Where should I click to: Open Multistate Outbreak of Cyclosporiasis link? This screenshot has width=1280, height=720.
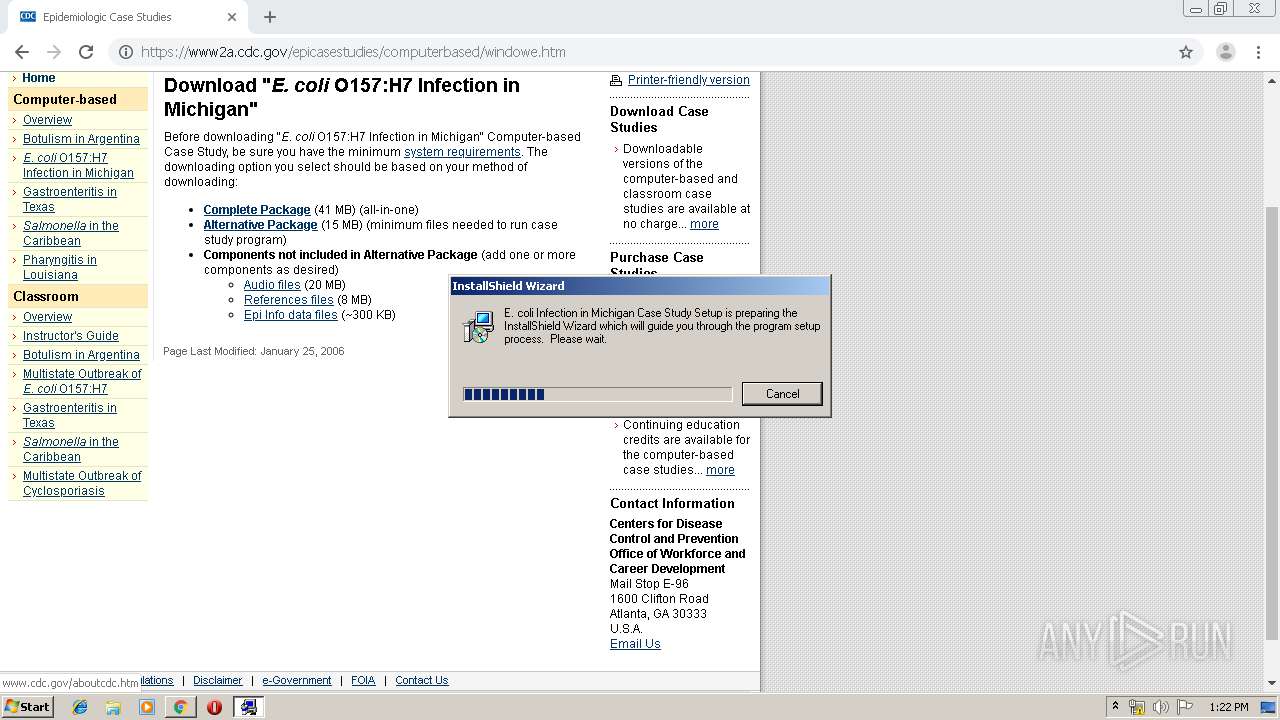pyautogui.click(x=82, y=483)
